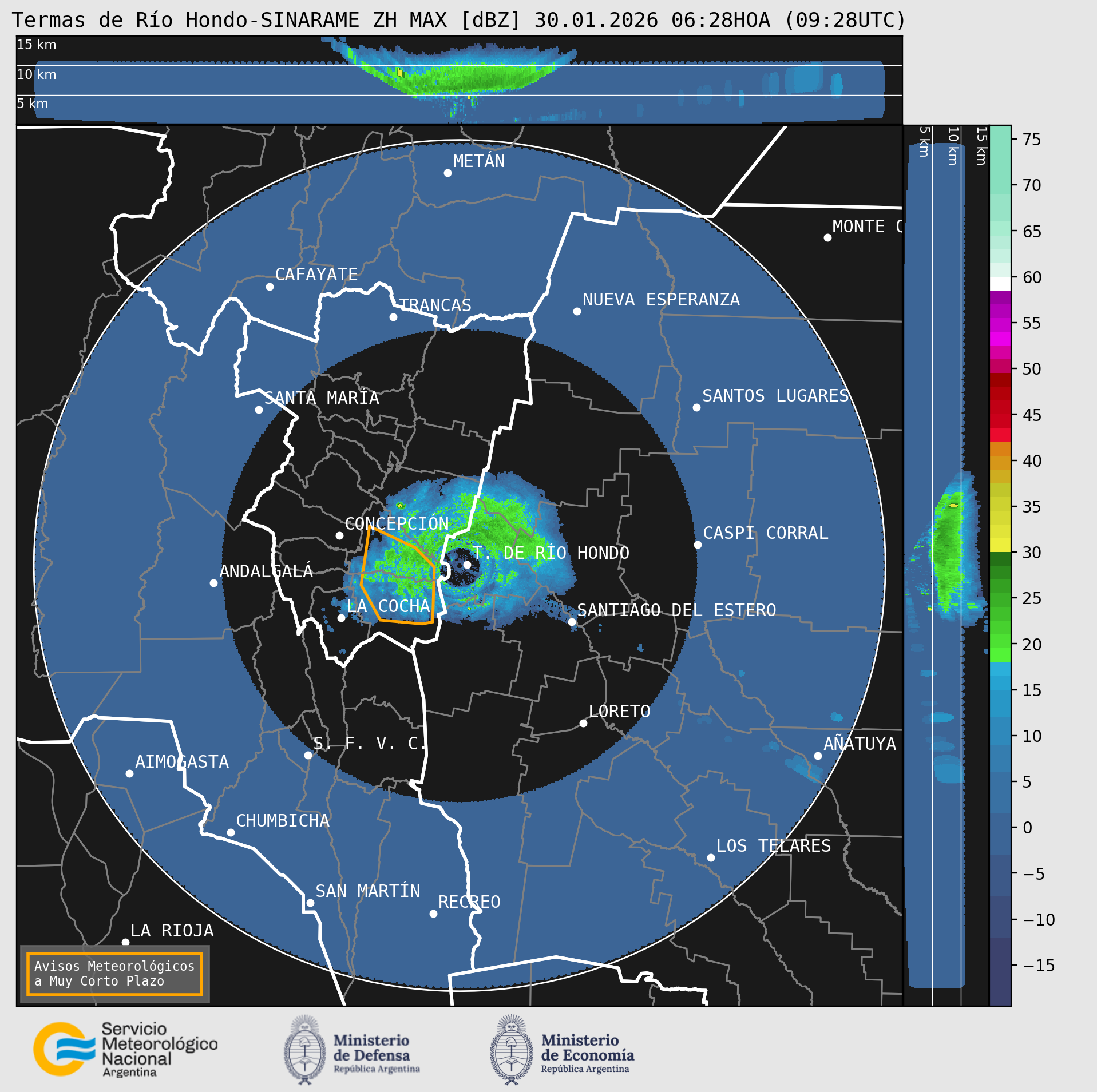Click the Ministerio de Defensa emblem

coord(304,1050)
